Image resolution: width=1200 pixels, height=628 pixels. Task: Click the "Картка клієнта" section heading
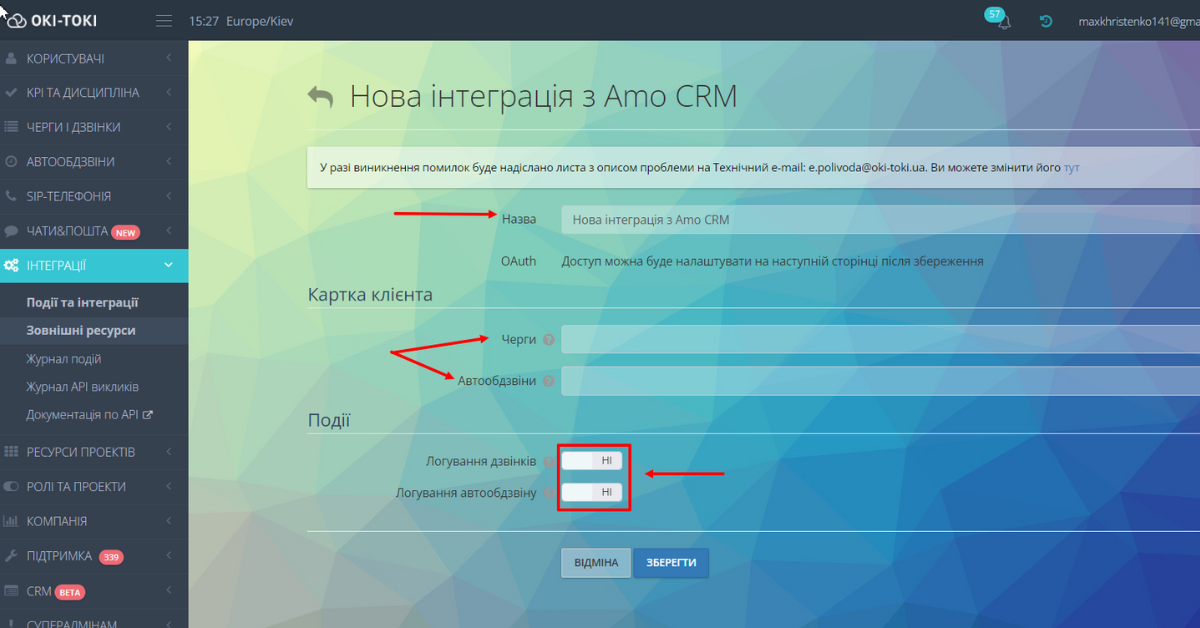pyautogui.click(x=370, y=295)
